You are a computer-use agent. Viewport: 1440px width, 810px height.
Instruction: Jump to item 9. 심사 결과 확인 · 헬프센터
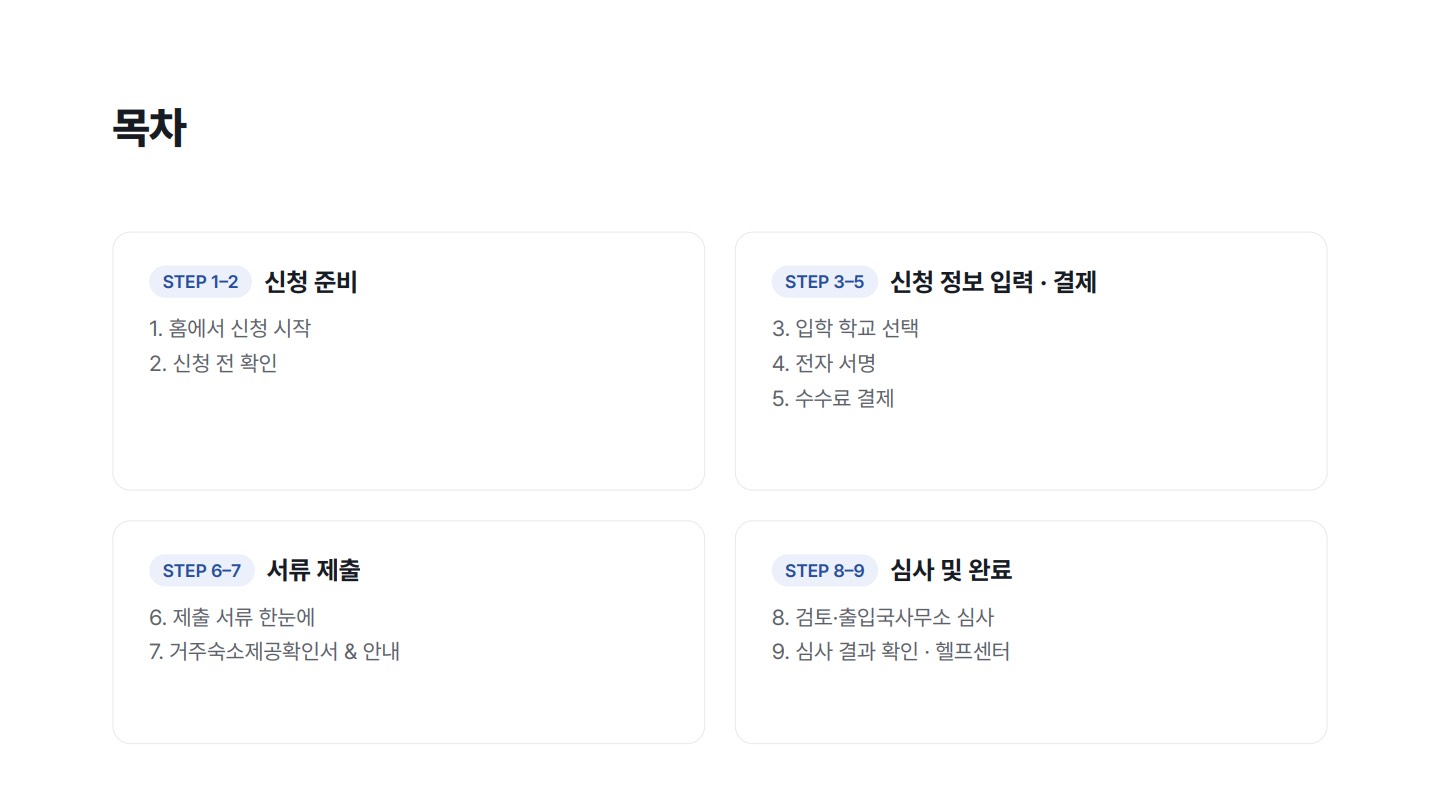(891, 652)
